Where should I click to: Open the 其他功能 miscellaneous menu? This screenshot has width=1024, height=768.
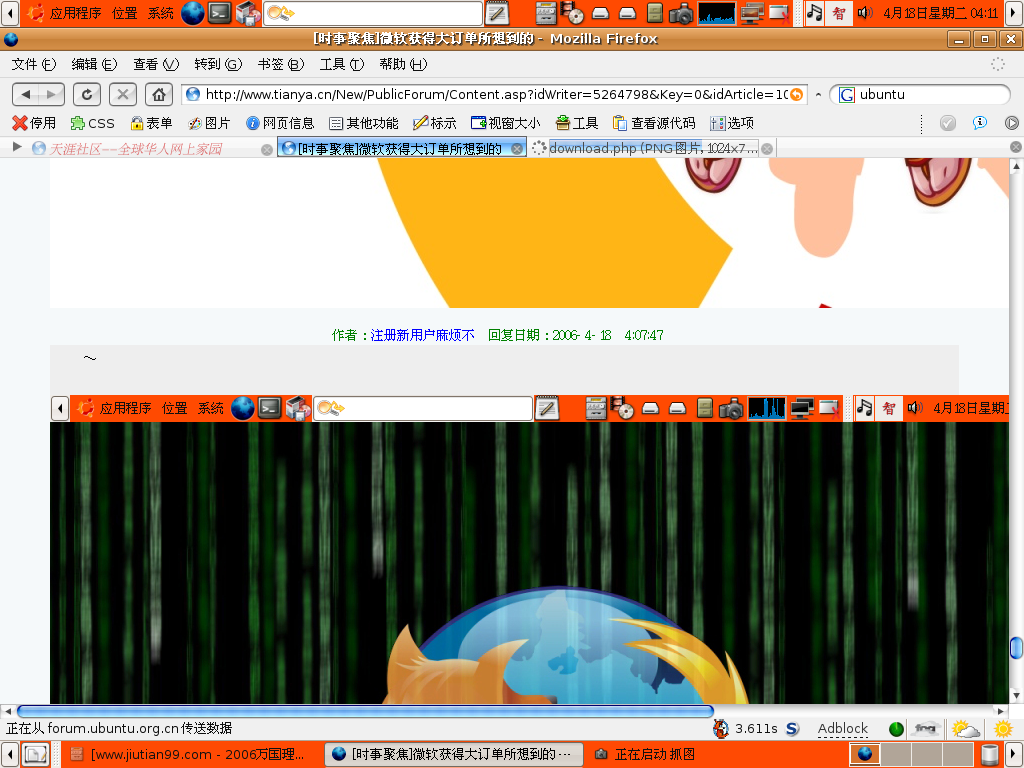click(364, 123)
